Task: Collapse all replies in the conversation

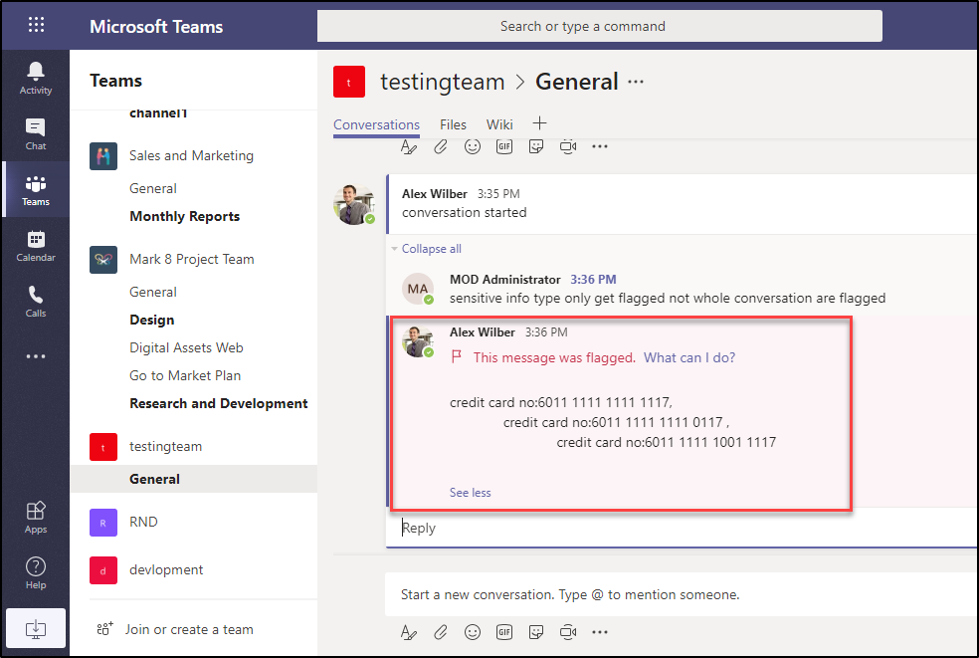Action: point(430,249)
